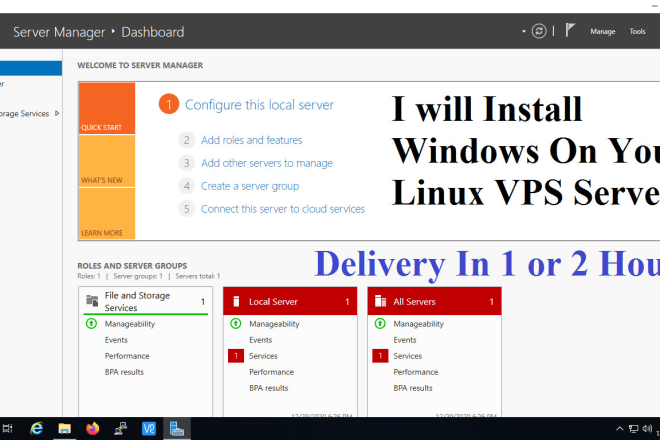660x440 pixels.
Task: Open BPA results in File and Storage Services
Action: click(x=124, y=372)
